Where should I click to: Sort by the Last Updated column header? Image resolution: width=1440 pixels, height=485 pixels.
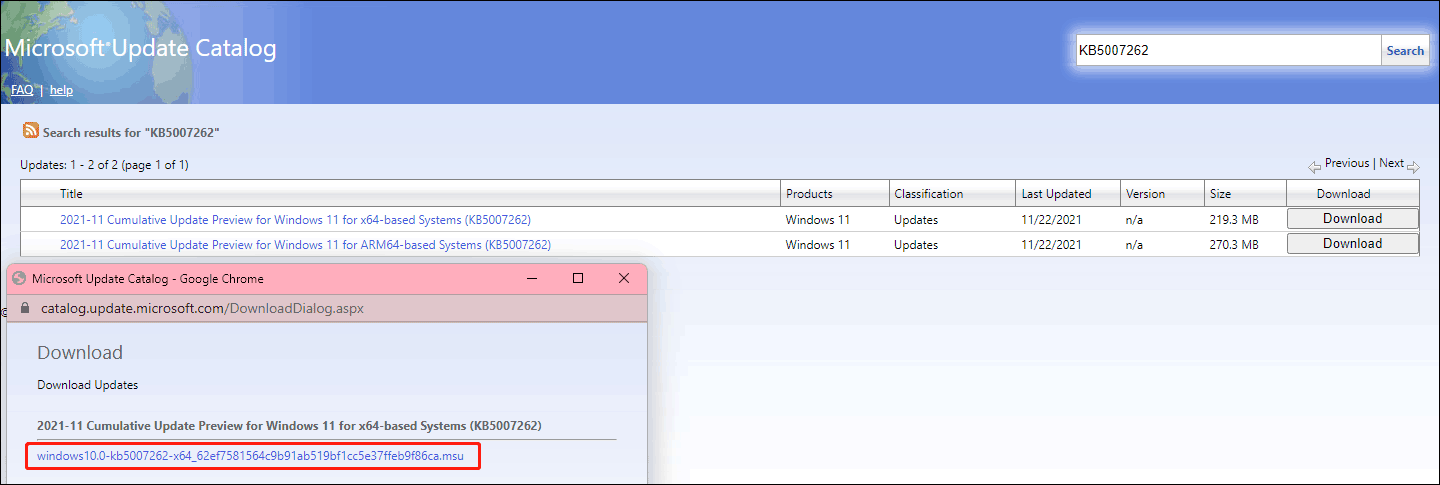coord(1056,194)
